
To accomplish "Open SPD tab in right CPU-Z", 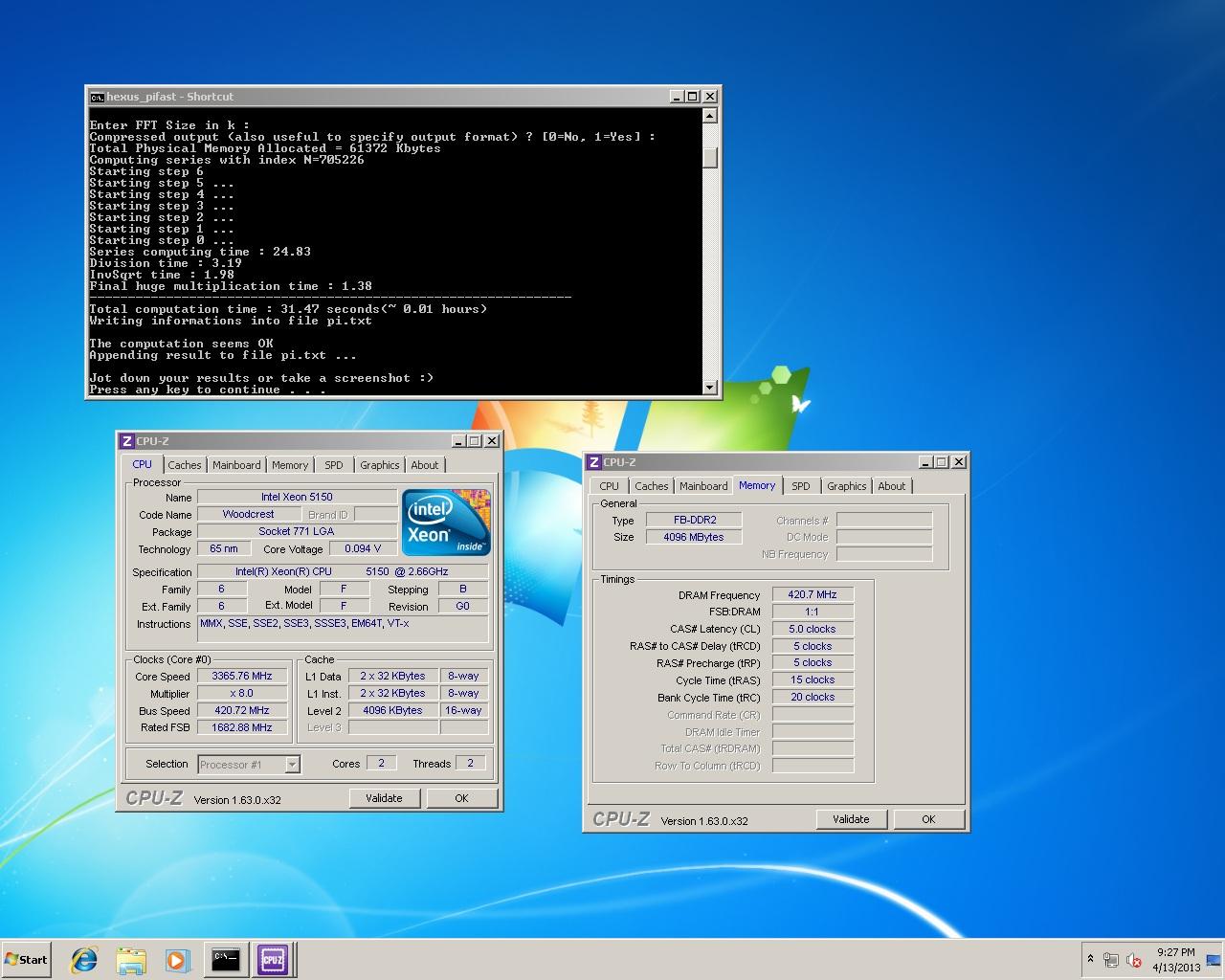I will point(801,486).
